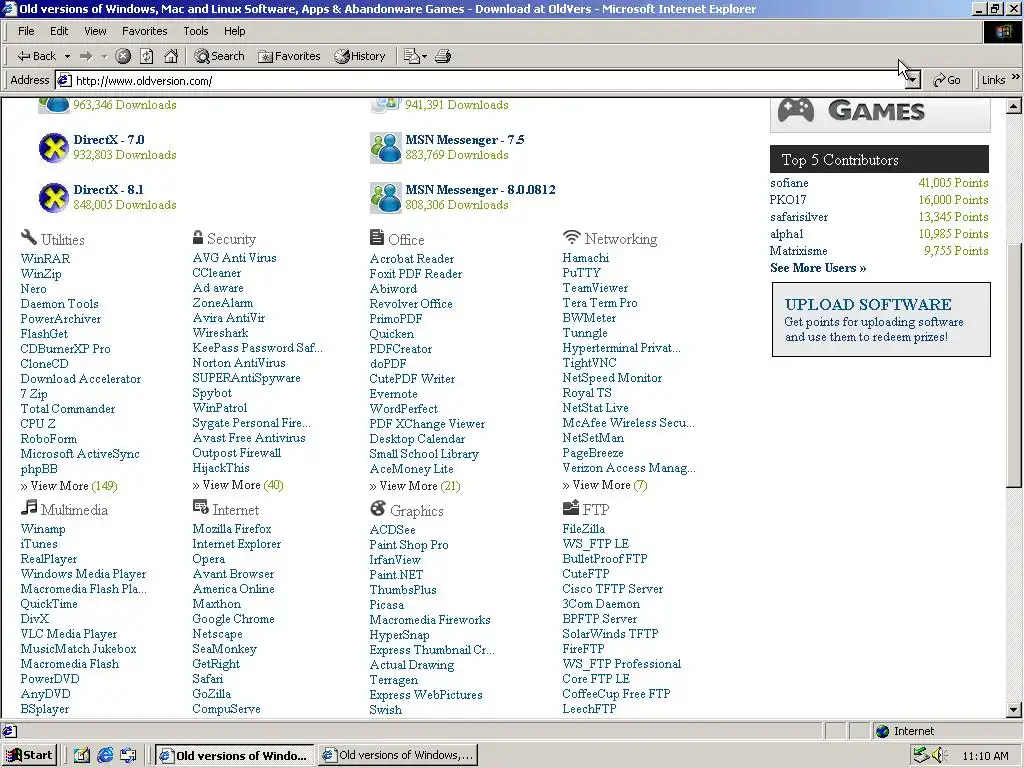Expand the Mail button dropdown arrow

coord(424,57)
